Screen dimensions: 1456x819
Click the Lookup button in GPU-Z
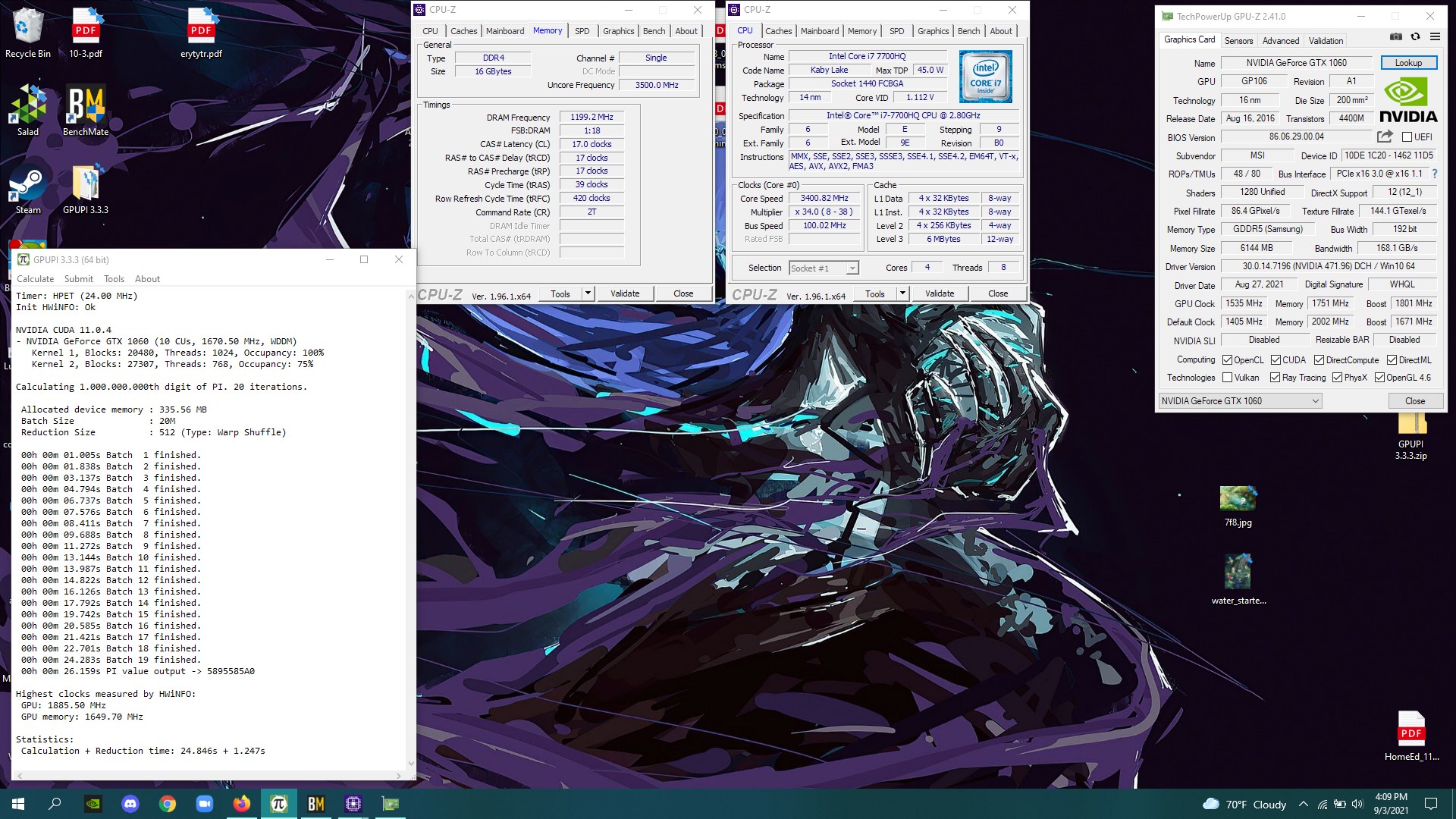1408,63
